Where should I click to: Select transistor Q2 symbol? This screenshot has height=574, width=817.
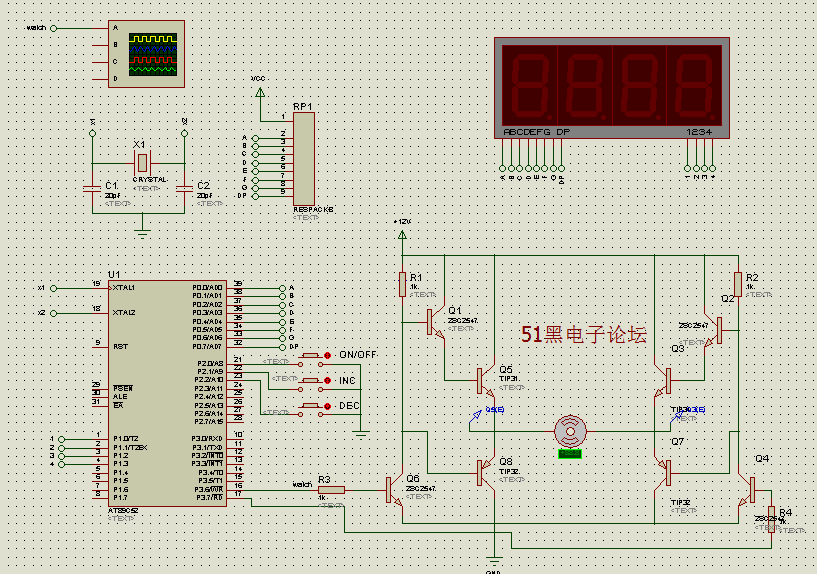(x=713, y=330)
